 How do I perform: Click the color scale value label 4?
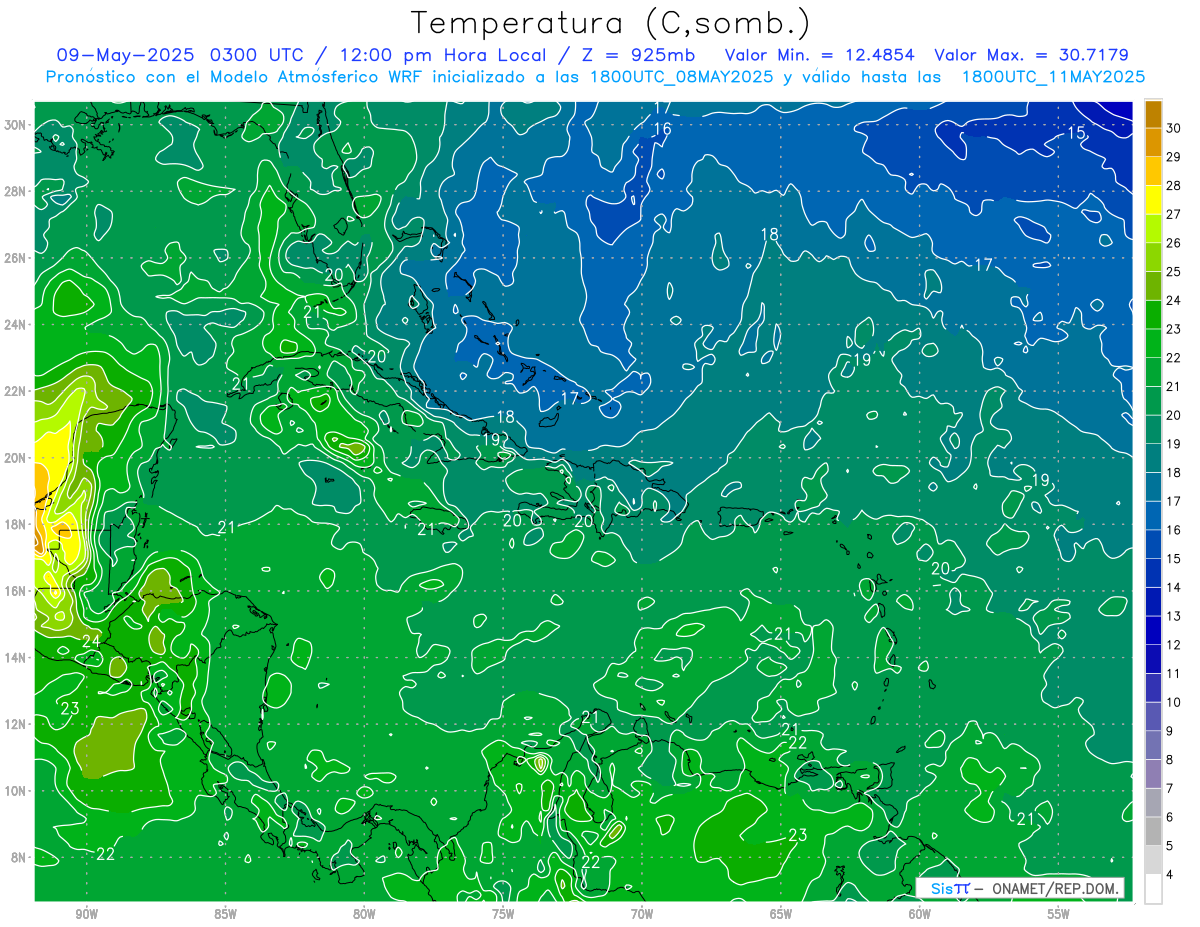tap(1171, 875)
